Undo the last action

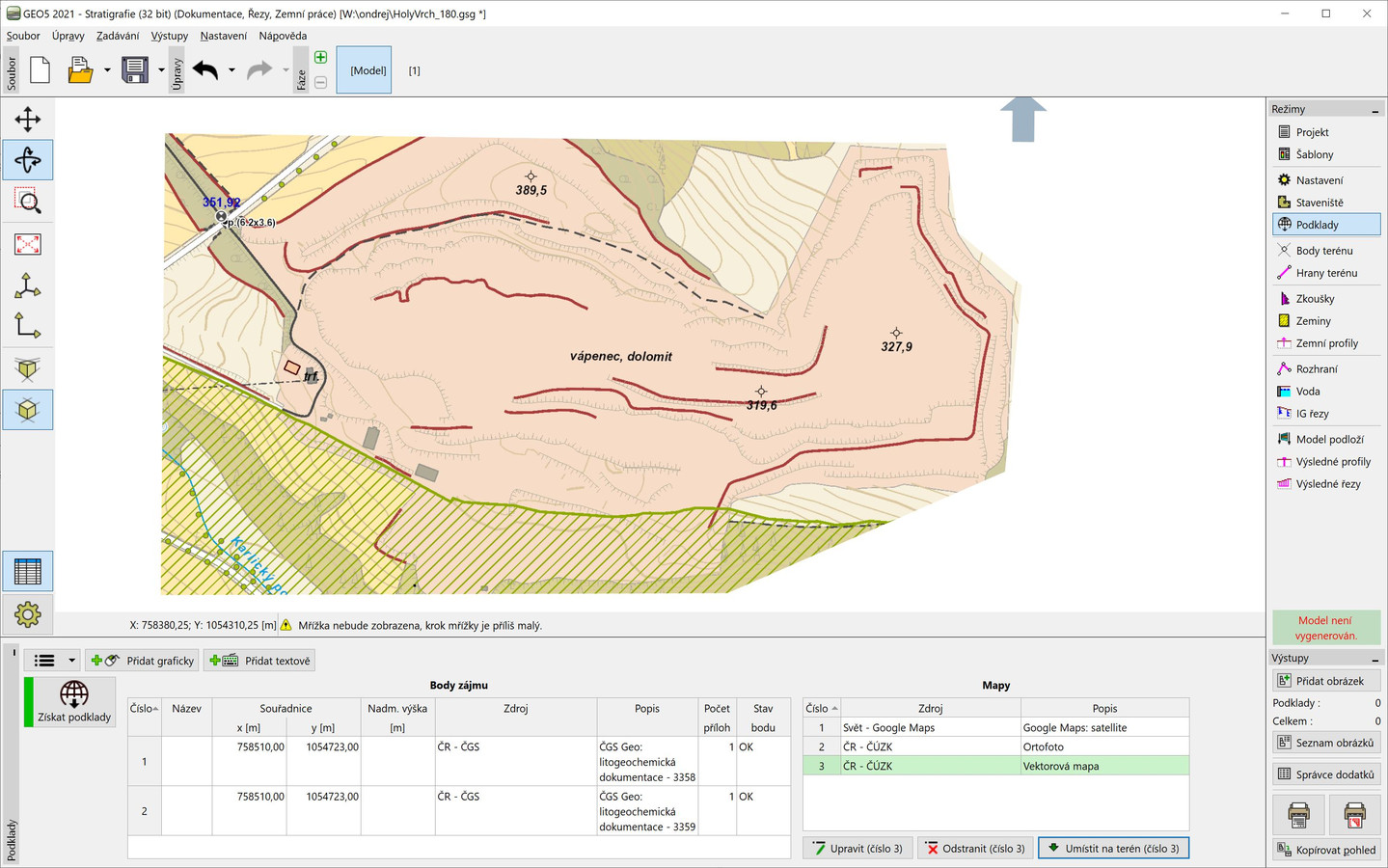[x=205, y=70]
